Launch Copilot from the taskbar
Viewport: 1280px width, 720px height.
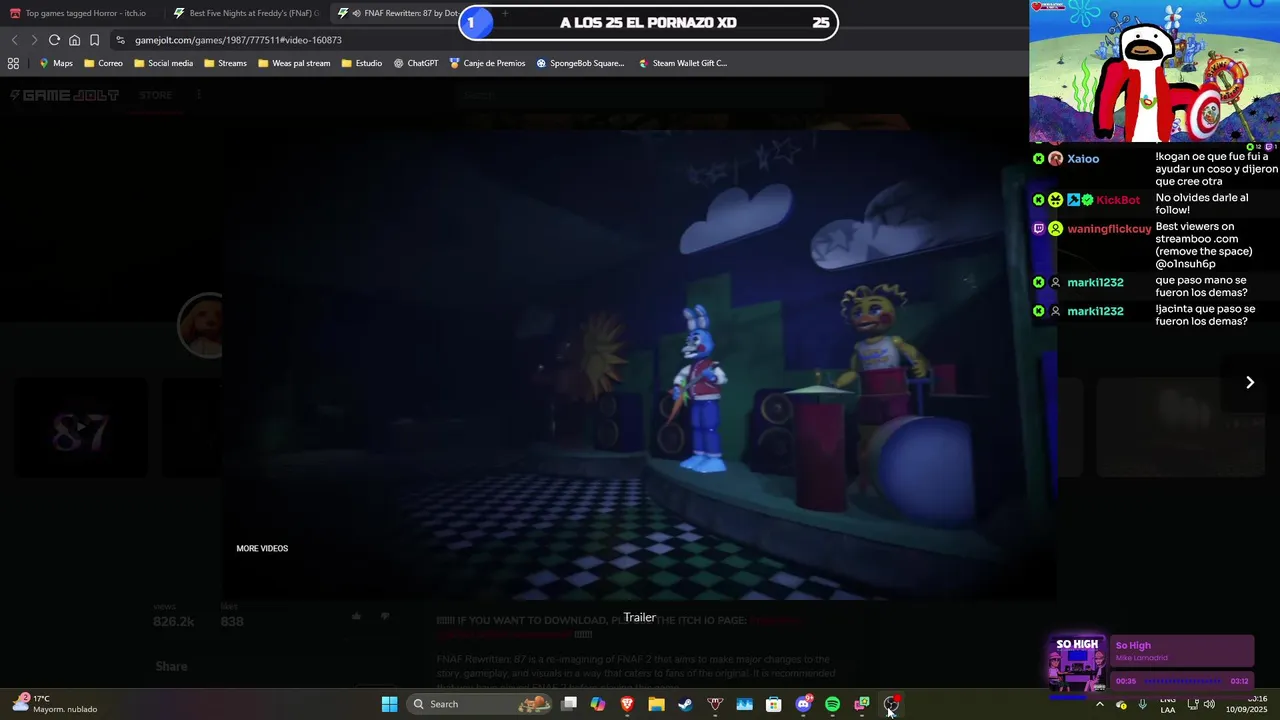[x=598, y=704]
